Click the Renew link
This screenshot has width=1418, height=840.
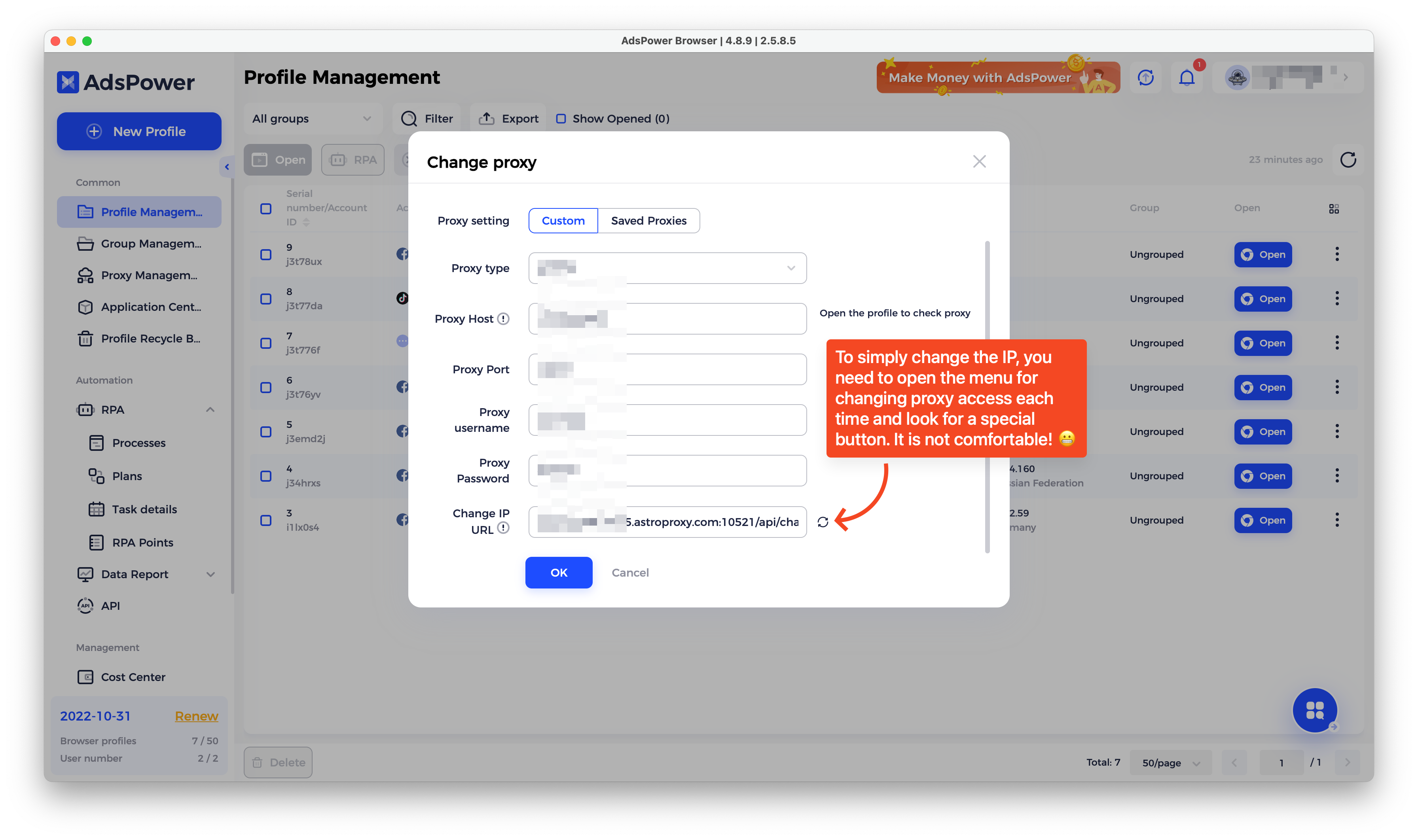click(x=196, y=716)
